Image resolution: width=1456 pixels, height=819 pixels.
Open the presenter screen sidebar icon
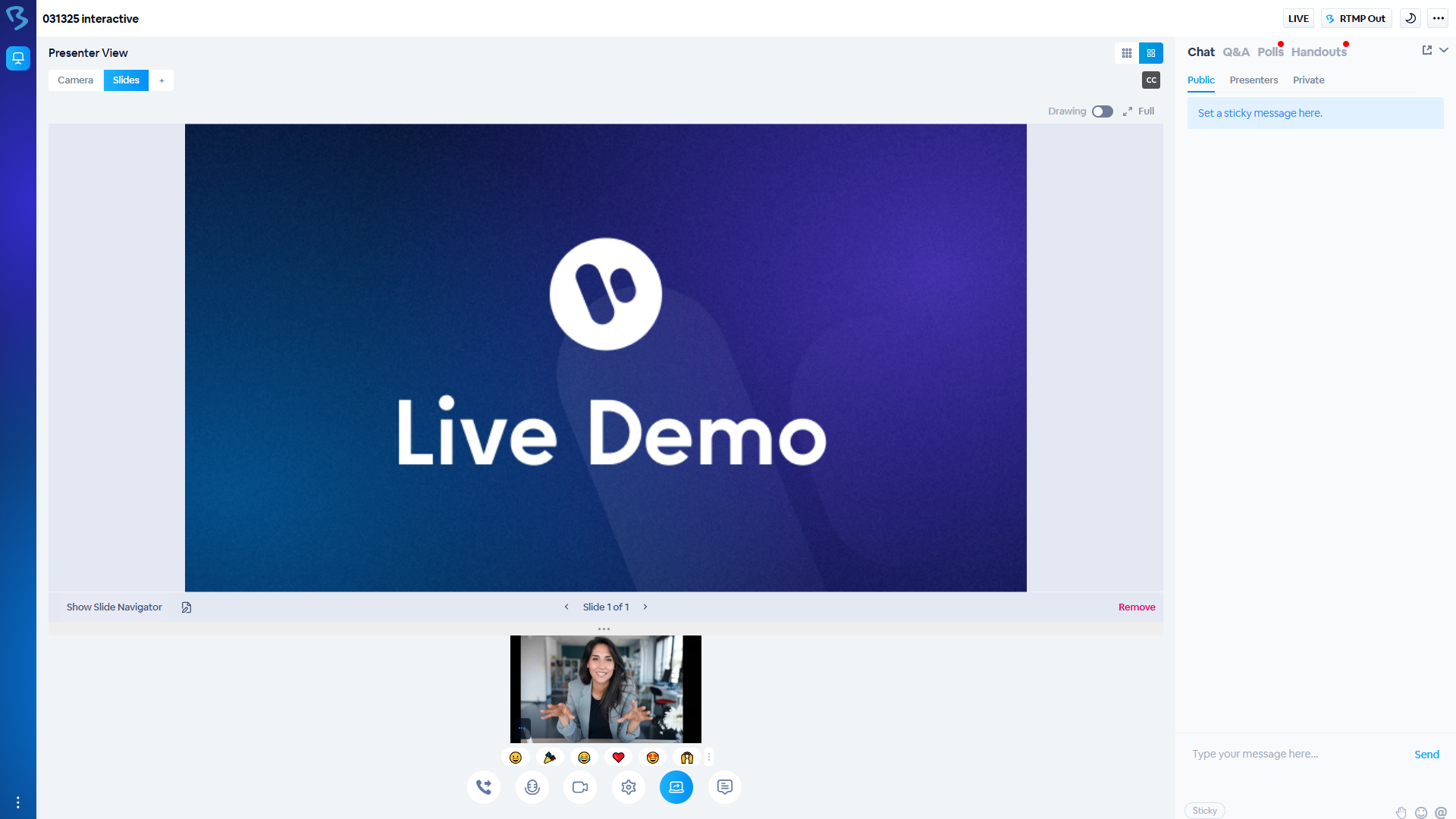pos(18,58)
